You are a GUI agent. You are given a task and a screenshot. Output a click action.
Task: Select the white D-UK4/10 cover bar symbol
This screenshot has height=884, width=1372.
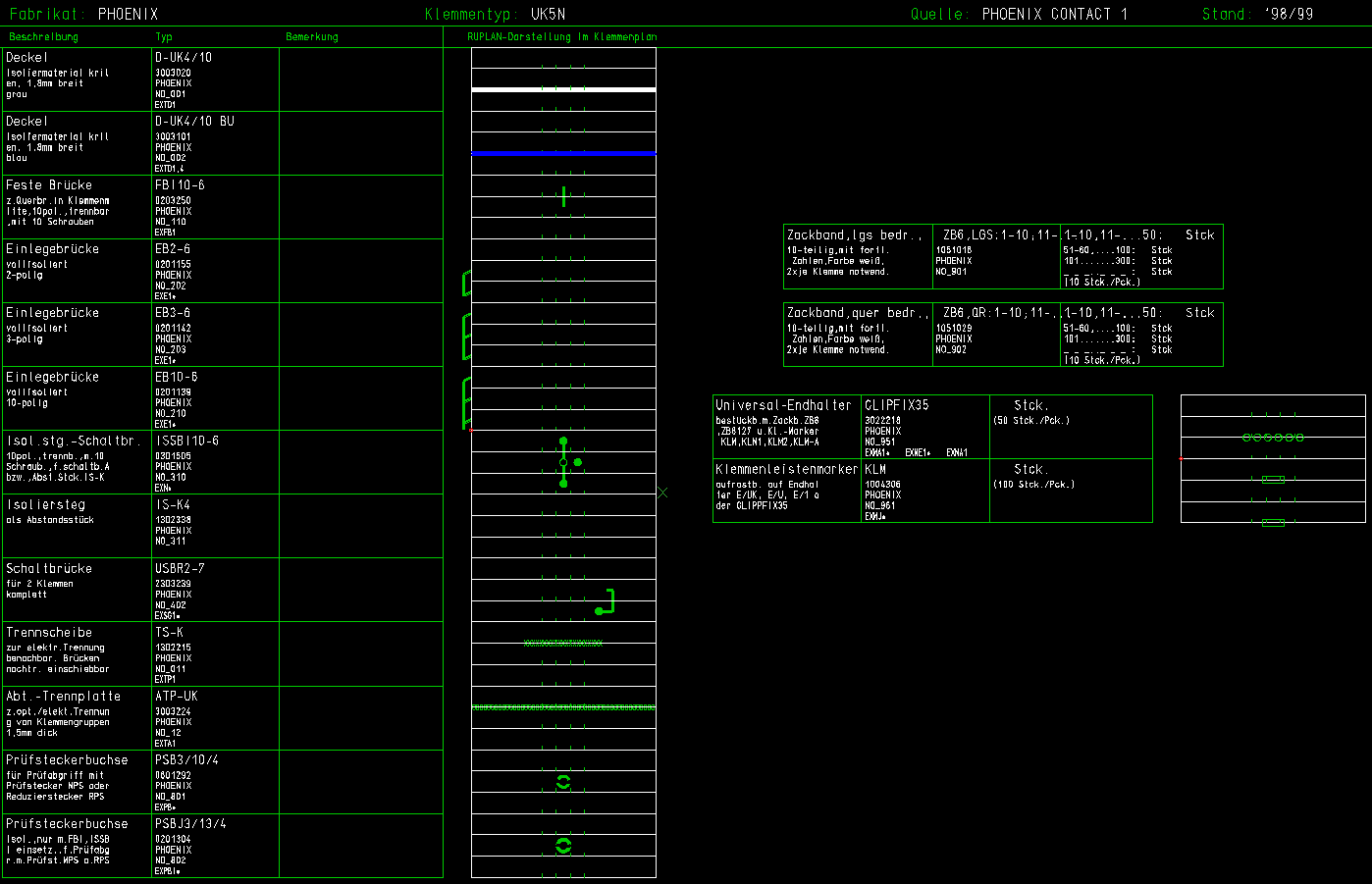point(563,89)
